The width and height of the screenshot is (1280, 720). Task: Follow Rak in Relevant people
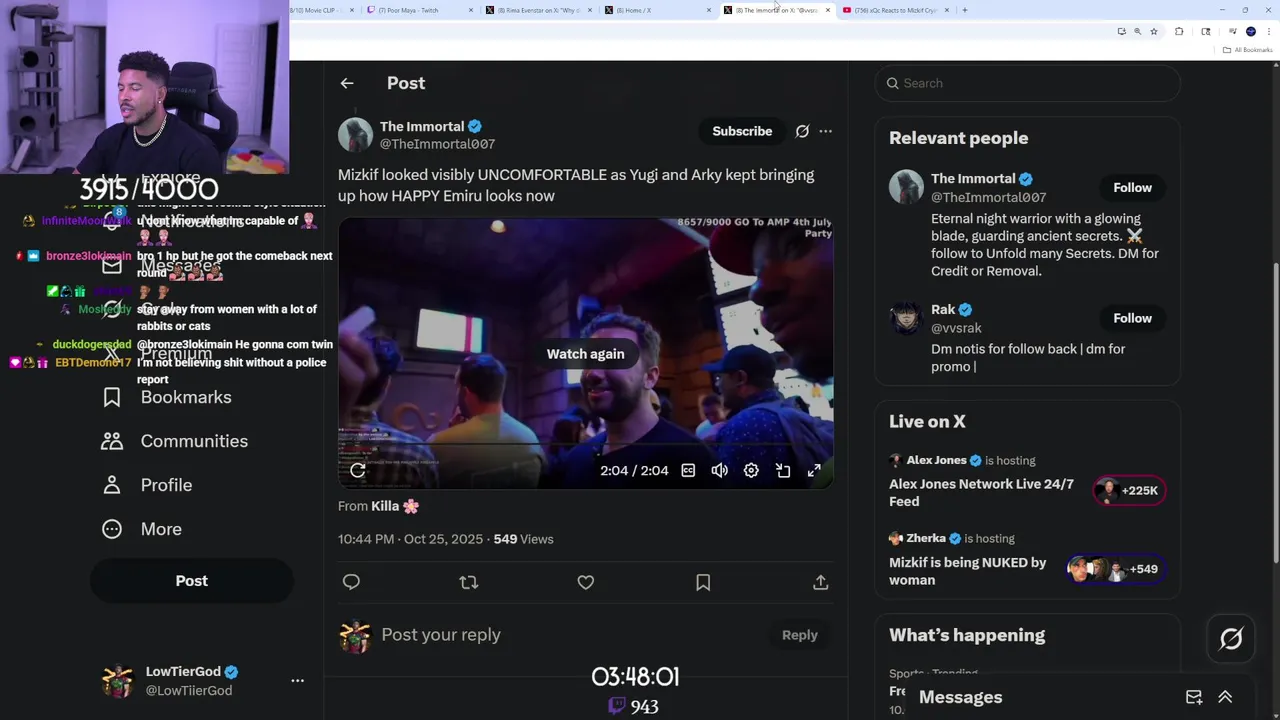(x=1132, y=318)
